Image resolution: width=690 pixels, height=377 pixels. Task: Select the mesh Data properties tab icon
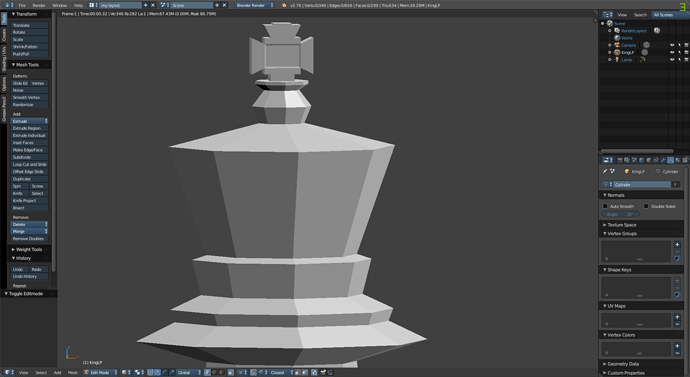670,160
